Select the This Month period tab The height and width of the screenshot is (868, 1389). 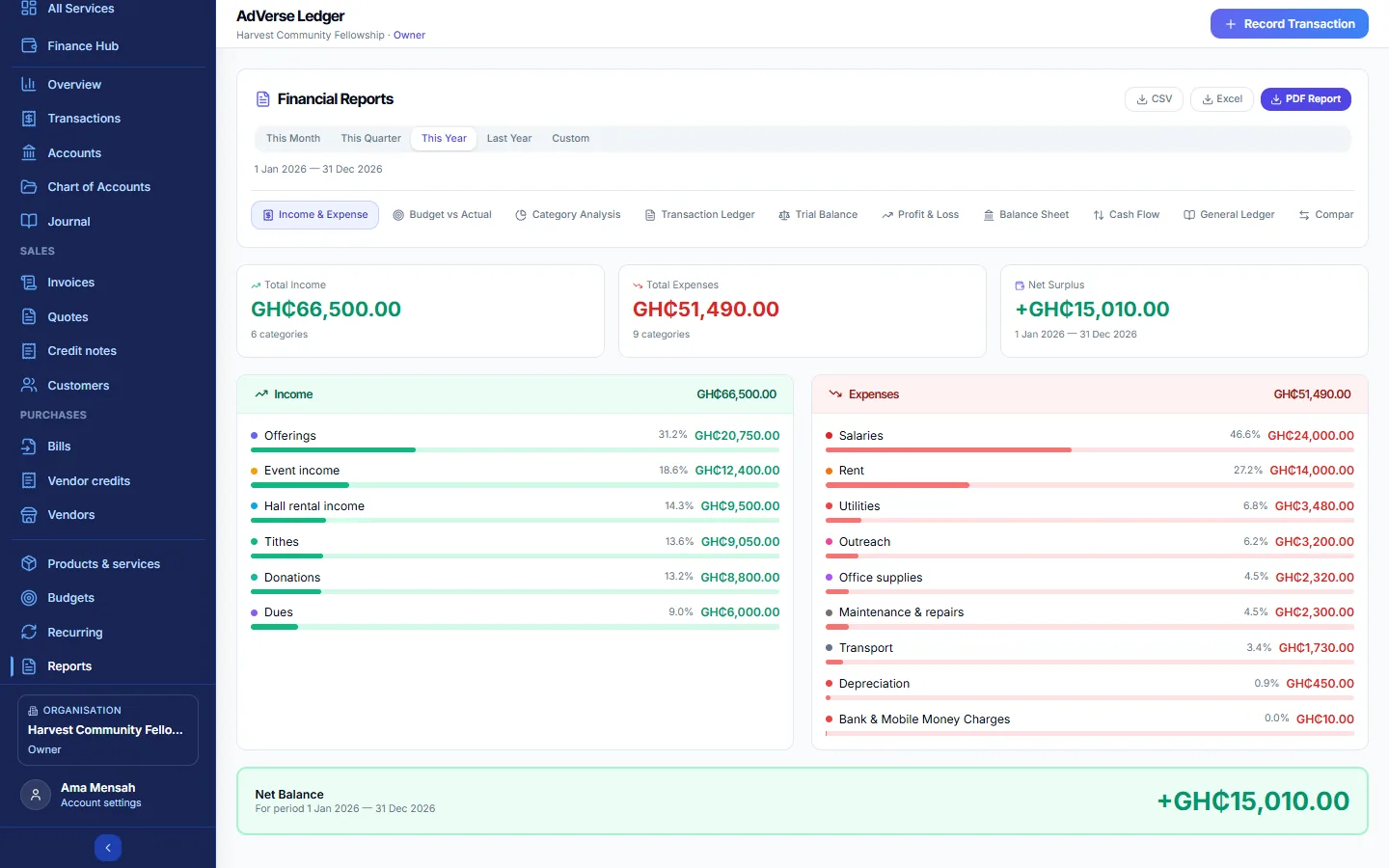click(x=293, y=139)
